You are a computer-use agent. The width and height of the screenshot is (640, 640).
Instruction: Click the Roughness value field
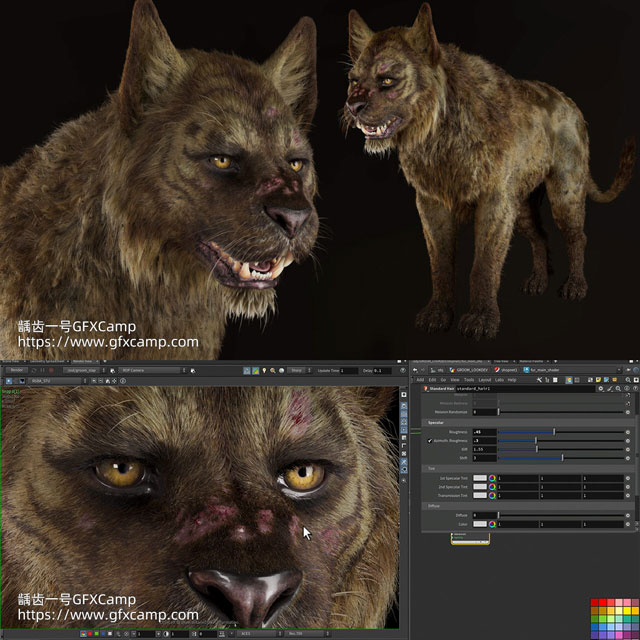484,432
